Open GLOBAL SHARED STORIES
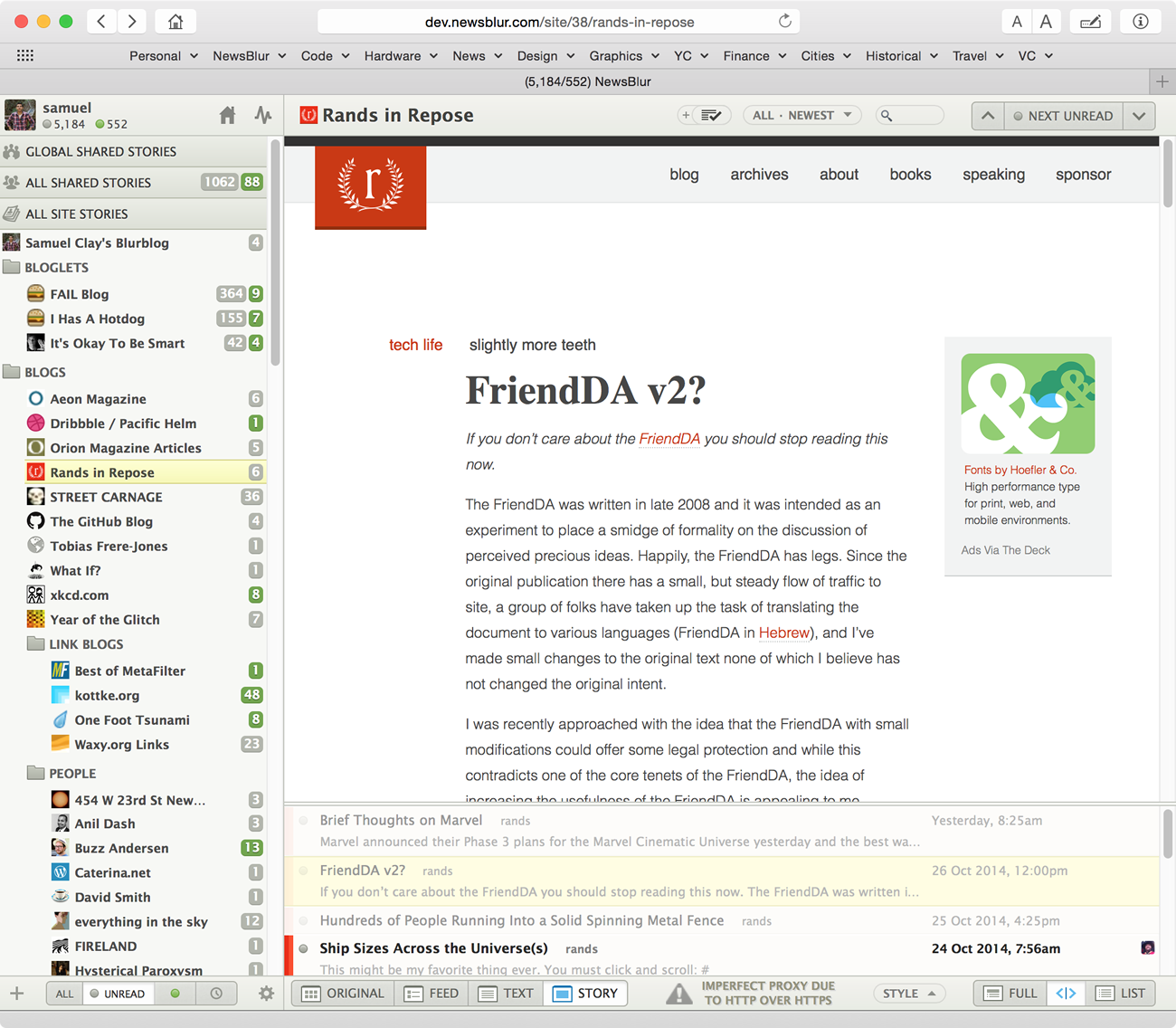 pyautogui.click(x=134, y=152)
